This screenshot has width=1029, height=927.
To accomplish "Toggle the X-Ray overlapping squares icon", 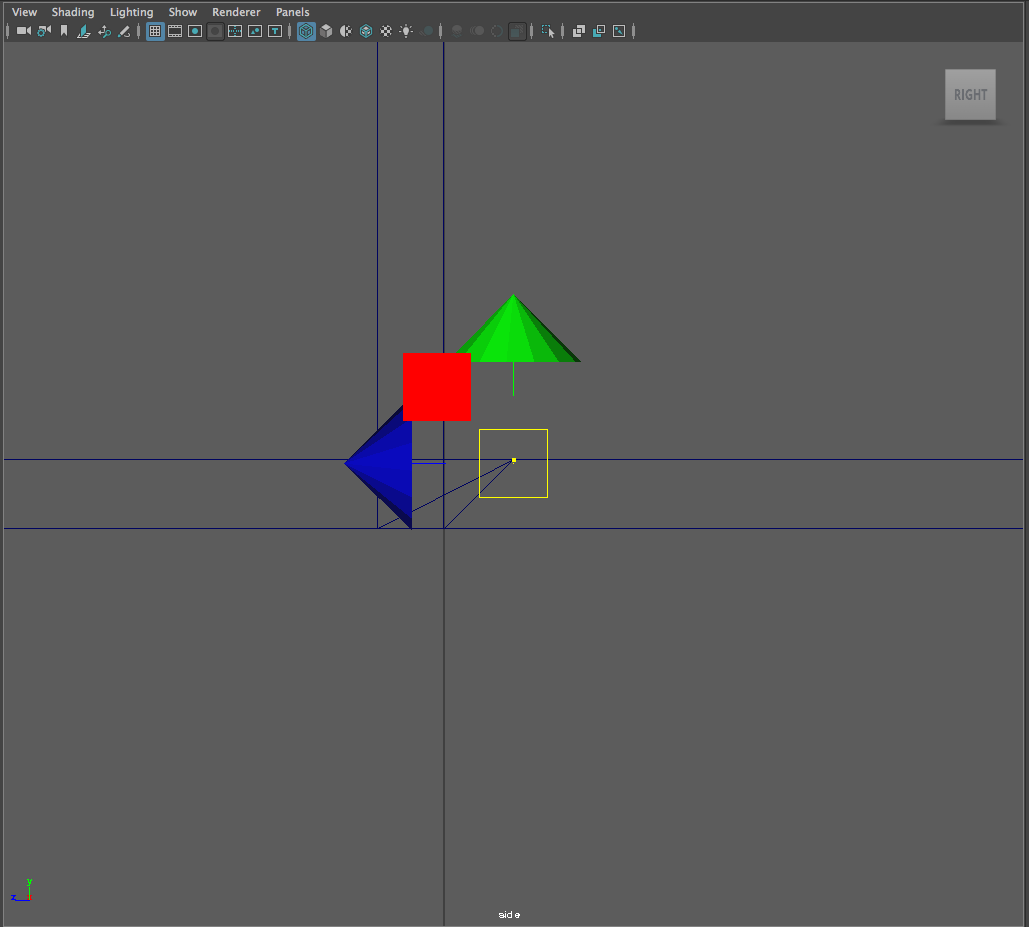I will tap(579, 31).
